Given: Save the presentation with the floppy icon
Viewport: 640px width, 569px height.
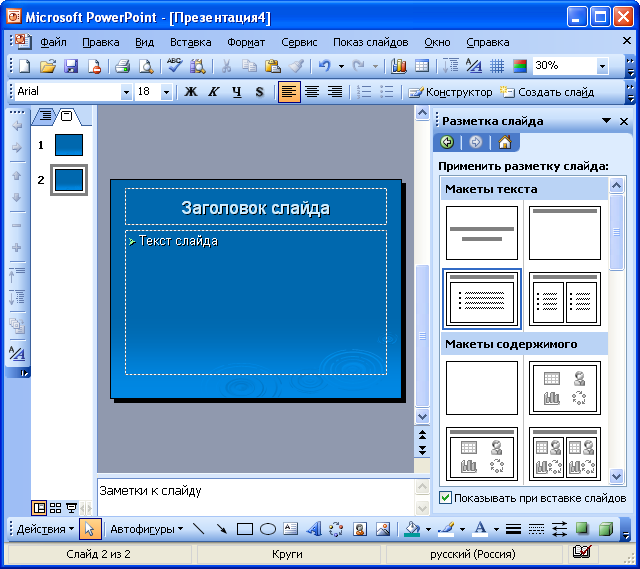Looking at the screenshot, I should click(71, 66).
